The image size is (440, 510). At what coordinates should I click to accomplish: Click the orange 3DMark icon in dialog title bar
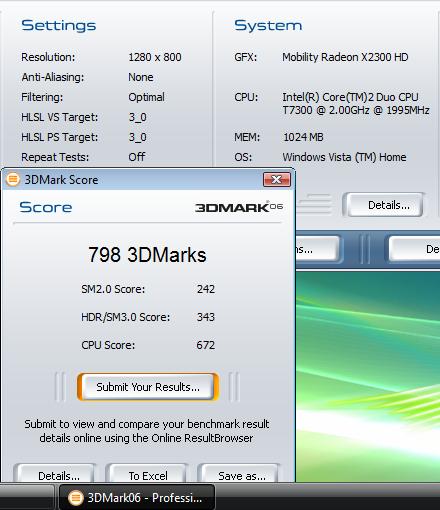[x=13, y=180]
